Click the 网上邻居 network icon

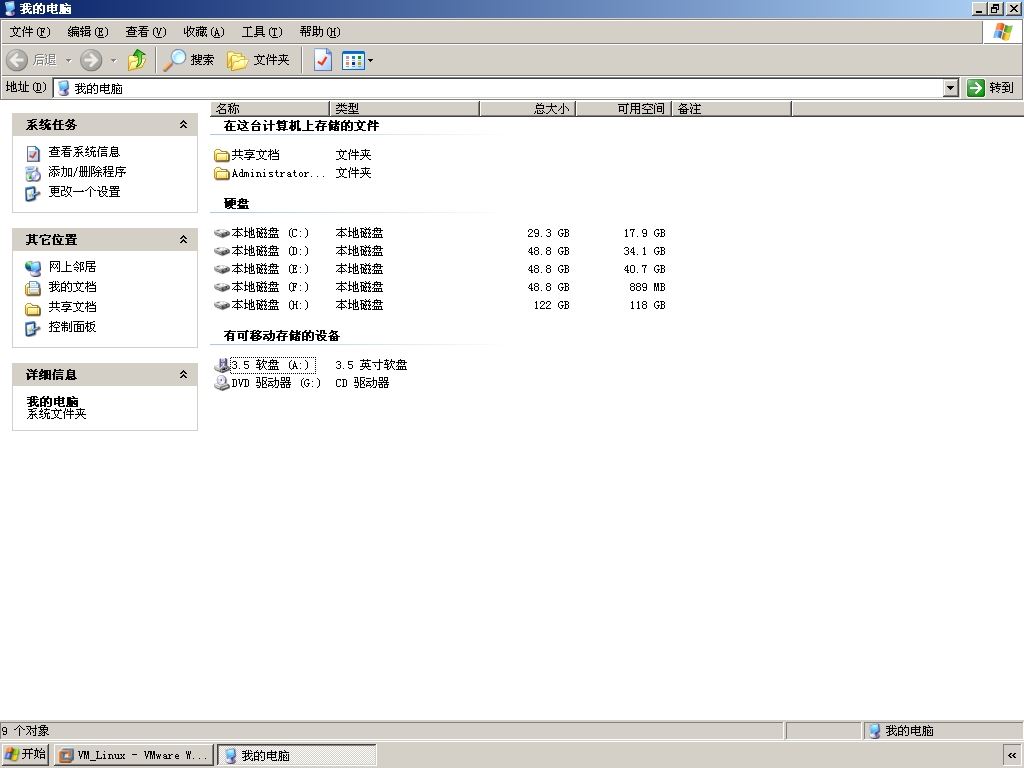tap(33, 268)
